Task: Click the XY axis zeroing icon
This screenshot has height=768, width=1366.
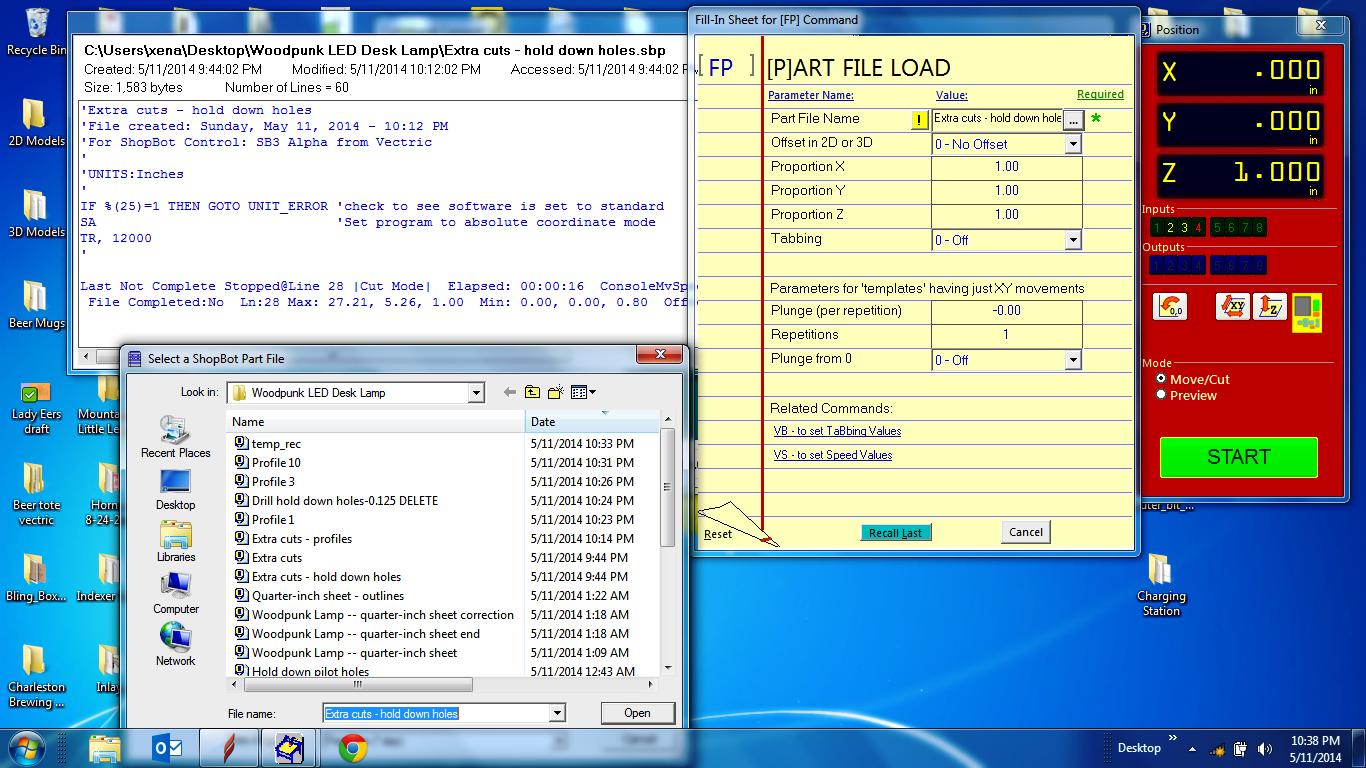Action: tap(1233, 307)
